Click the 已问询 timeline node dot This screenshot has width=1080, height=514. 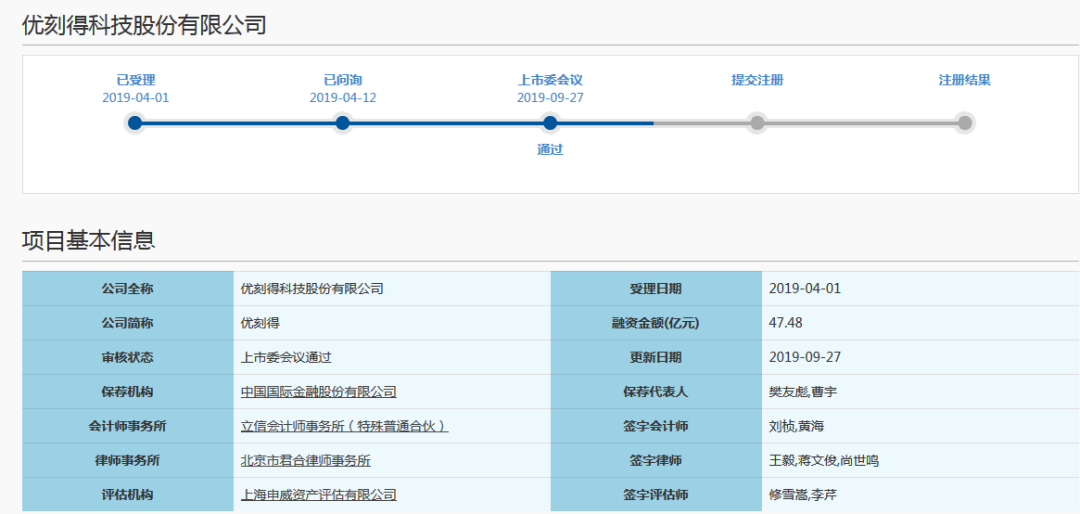[342, 123]
